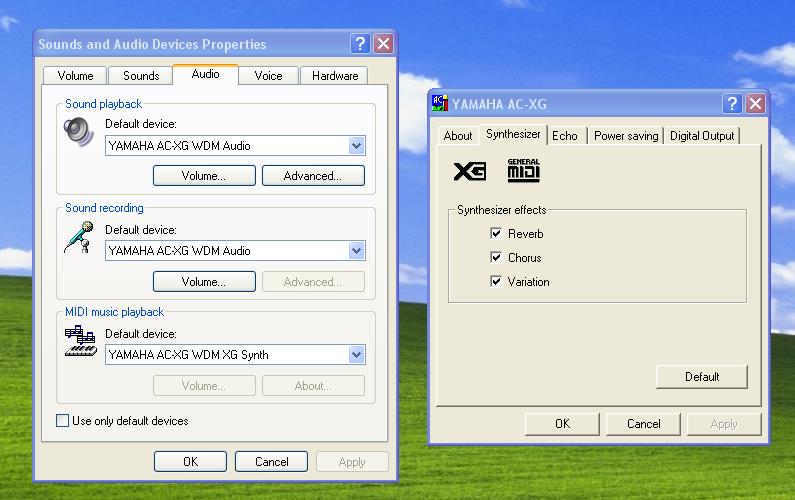
Task: Open the Sound recording default device dropdown
Action: coord(356,251)
